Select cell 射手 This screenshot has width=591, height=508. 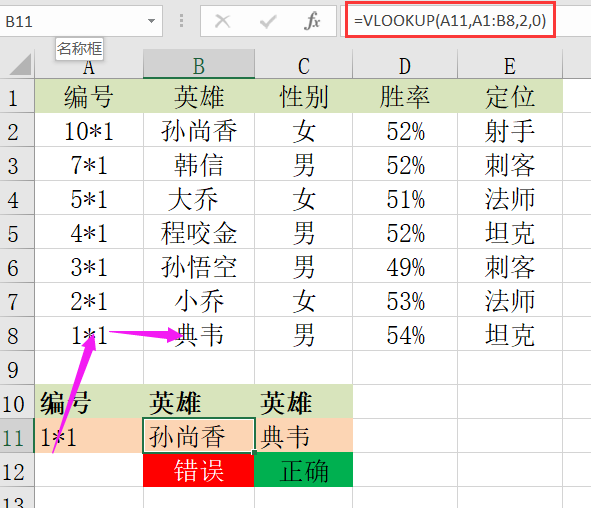(510, 131)
